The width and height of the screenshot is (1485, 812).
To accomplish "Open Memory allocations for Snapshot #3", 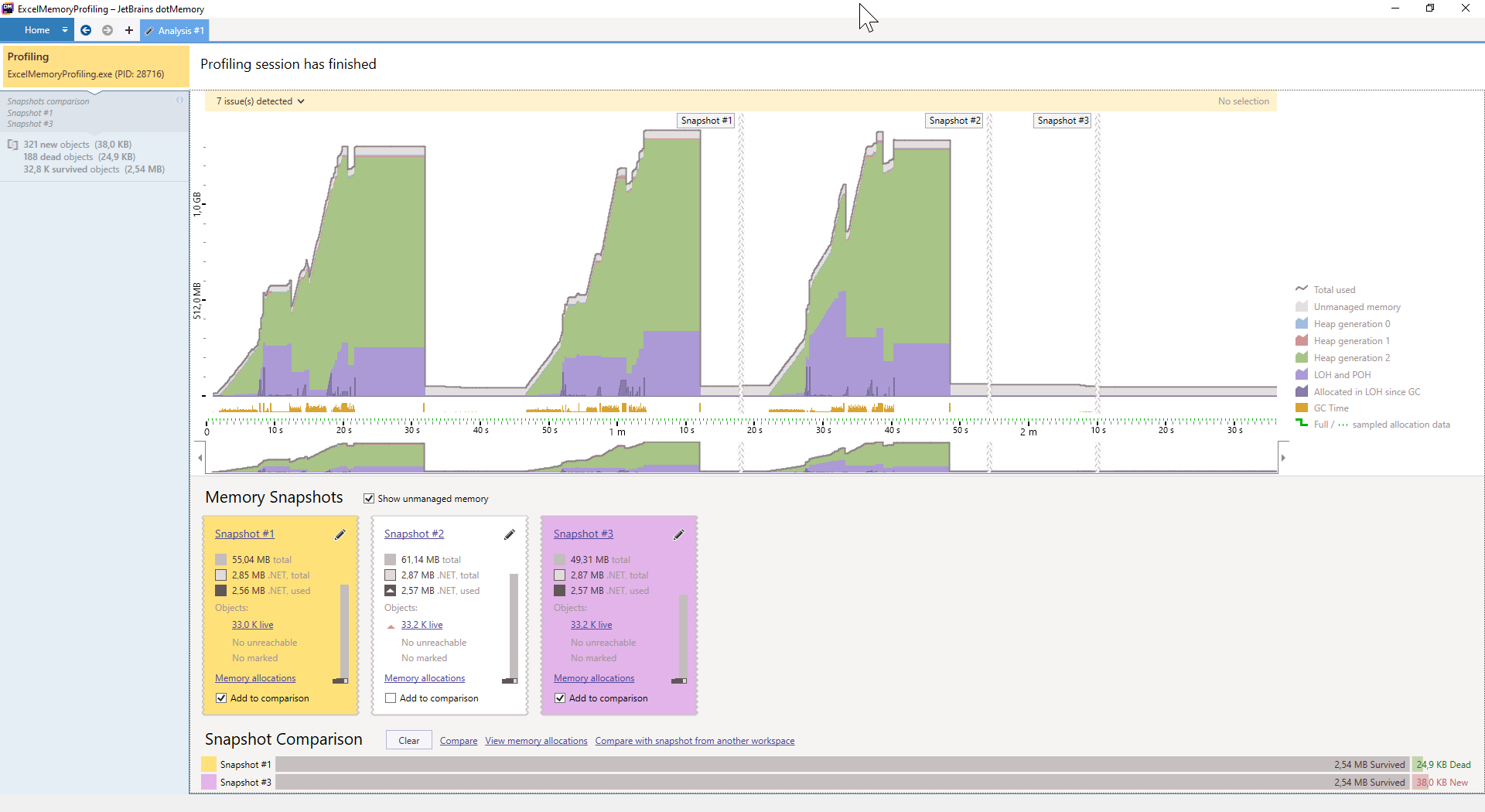I will click(x=593, y=678).
